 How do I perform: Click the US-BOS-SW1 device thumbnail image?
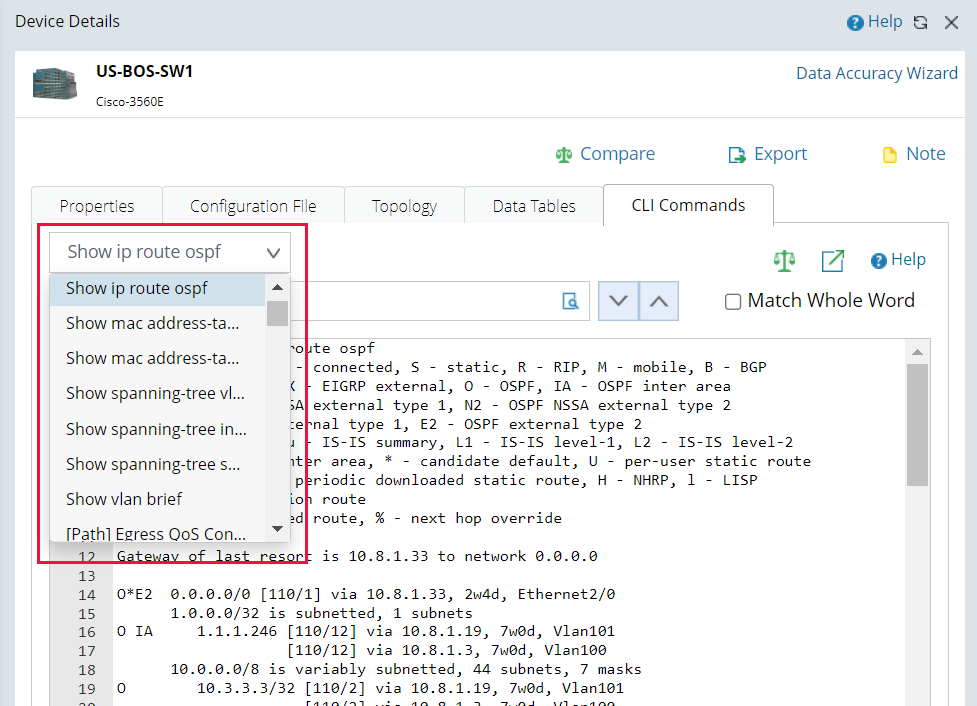point(54,84)
